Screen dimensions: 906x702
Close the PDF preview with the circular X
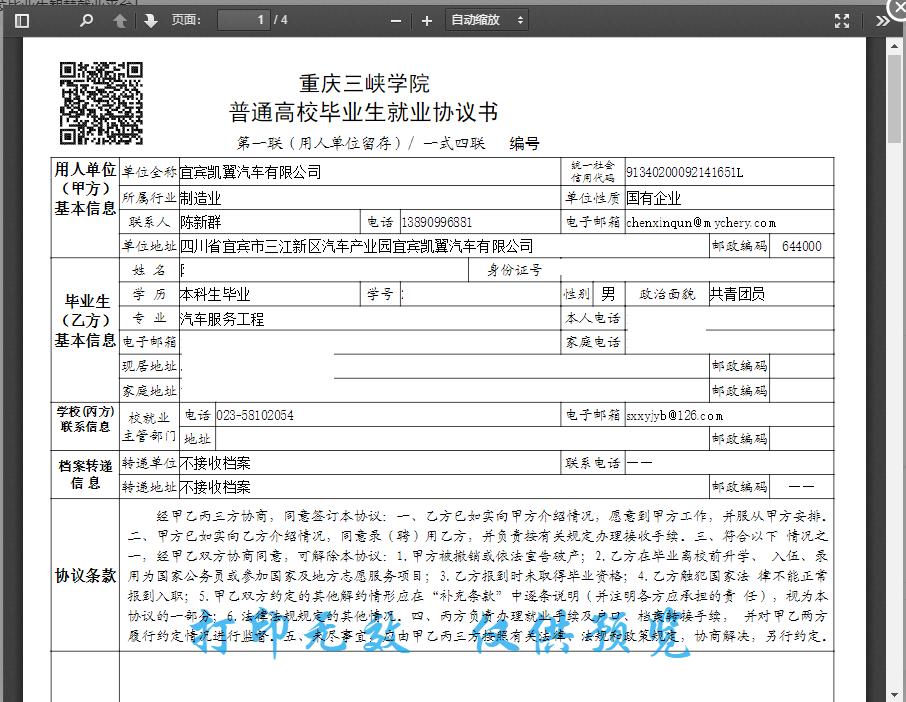click(x=895, y=10)
